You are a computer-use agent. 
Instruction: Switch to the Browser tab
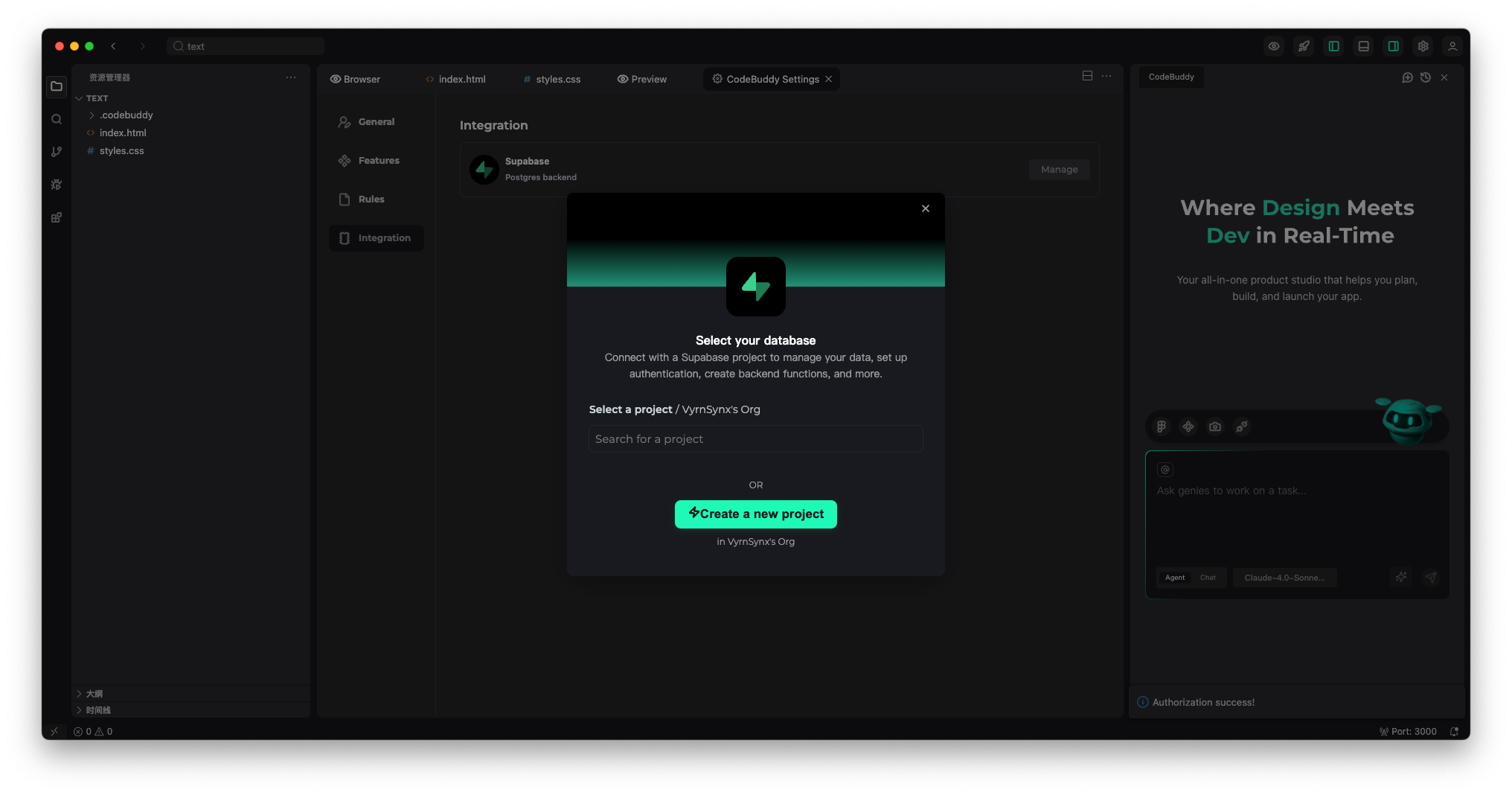355,79
